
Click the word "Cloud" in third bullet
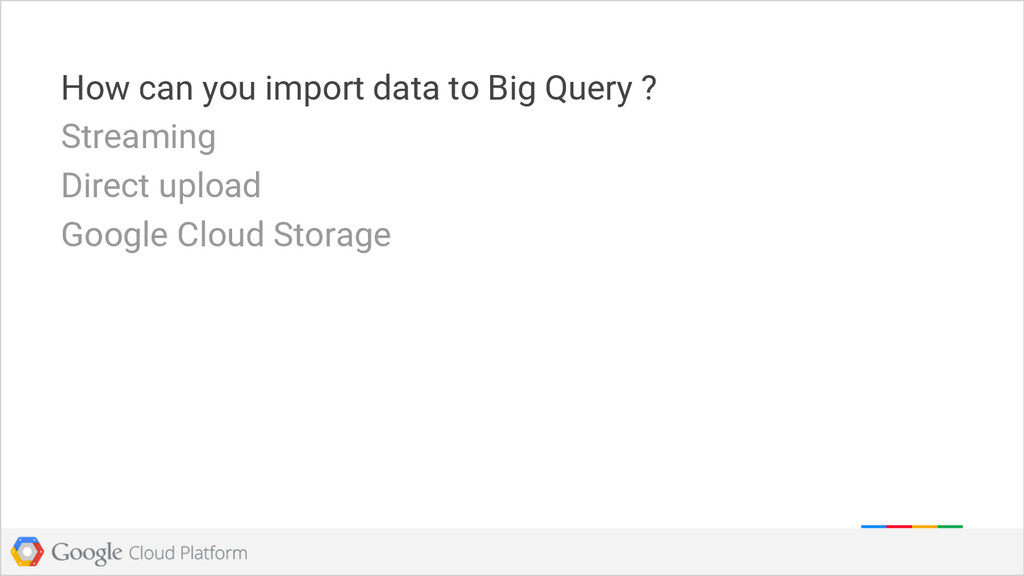[x=221, y=234]
